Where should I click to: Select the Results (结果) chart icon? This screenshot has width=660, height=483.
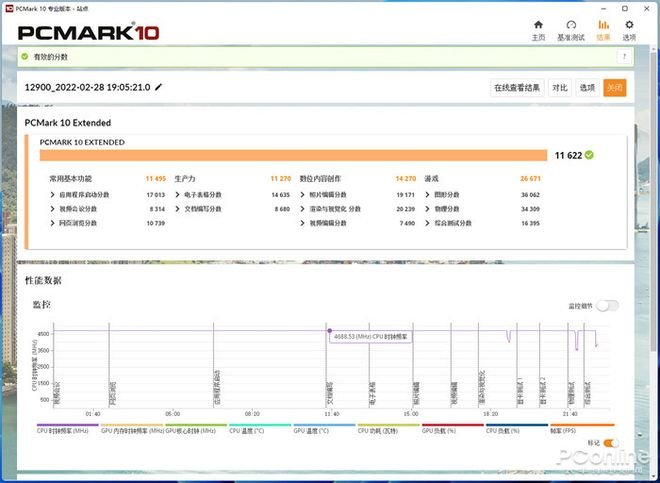(x=603, y=26)
